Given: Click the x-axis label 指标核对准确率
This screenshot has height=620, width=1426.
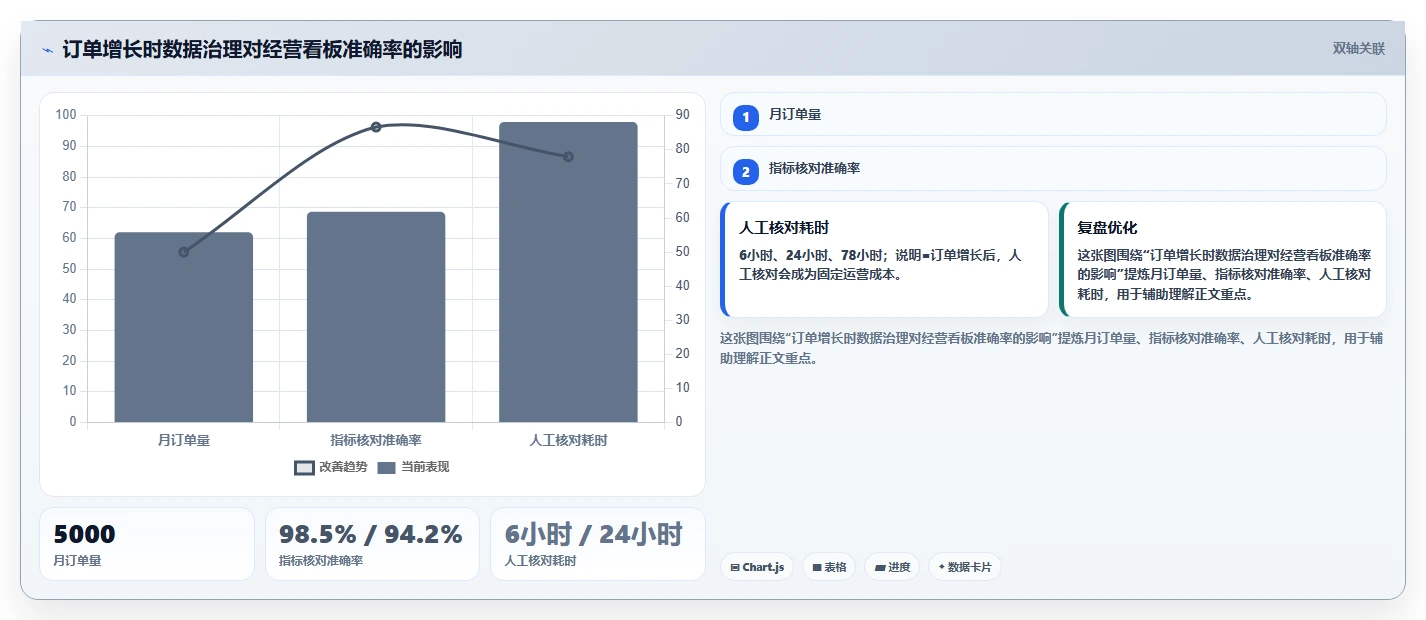Looking at the screenshot, I should point(376,440).
